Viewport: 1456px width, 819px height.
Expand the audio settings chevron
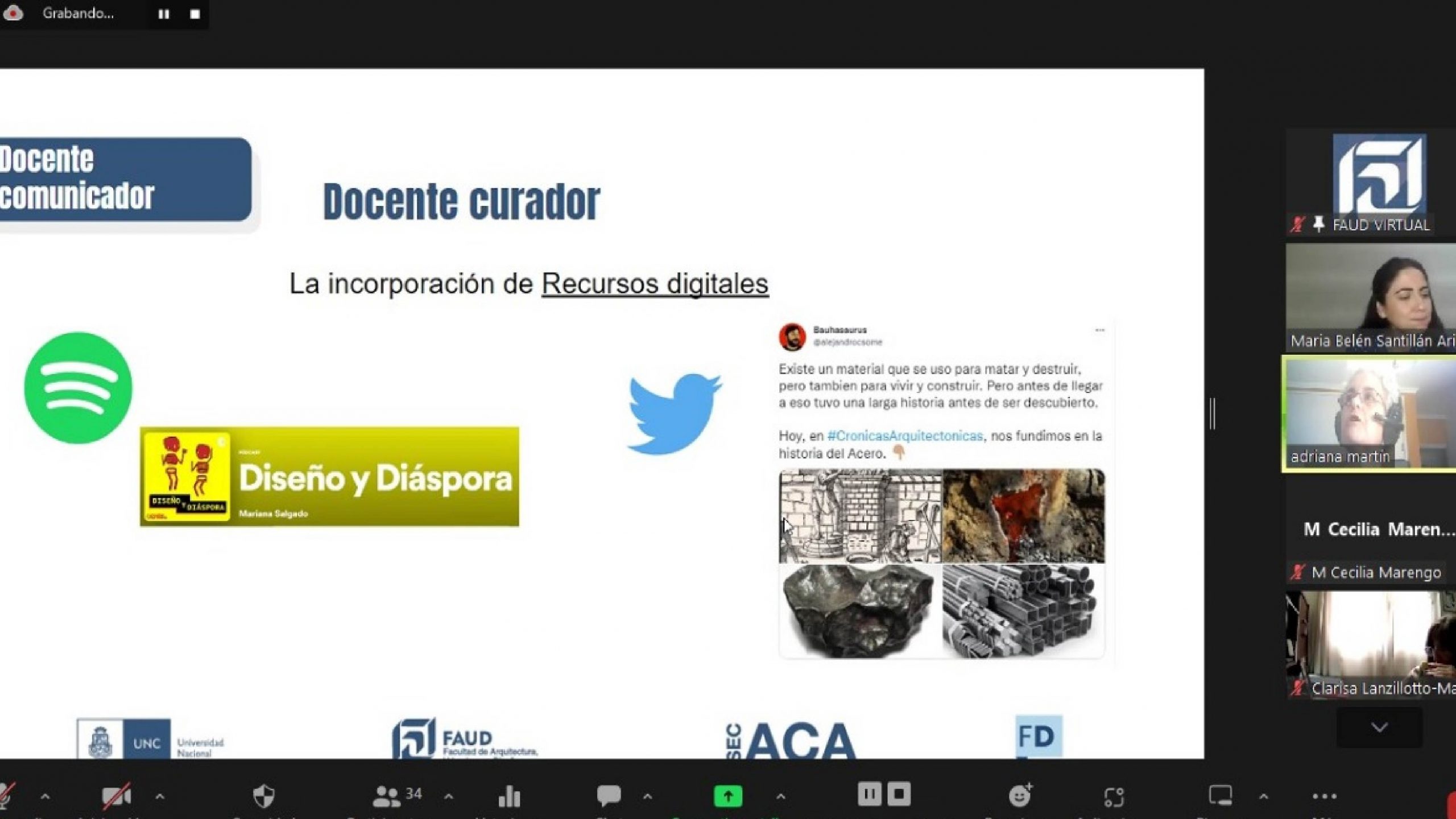point(45,797)
